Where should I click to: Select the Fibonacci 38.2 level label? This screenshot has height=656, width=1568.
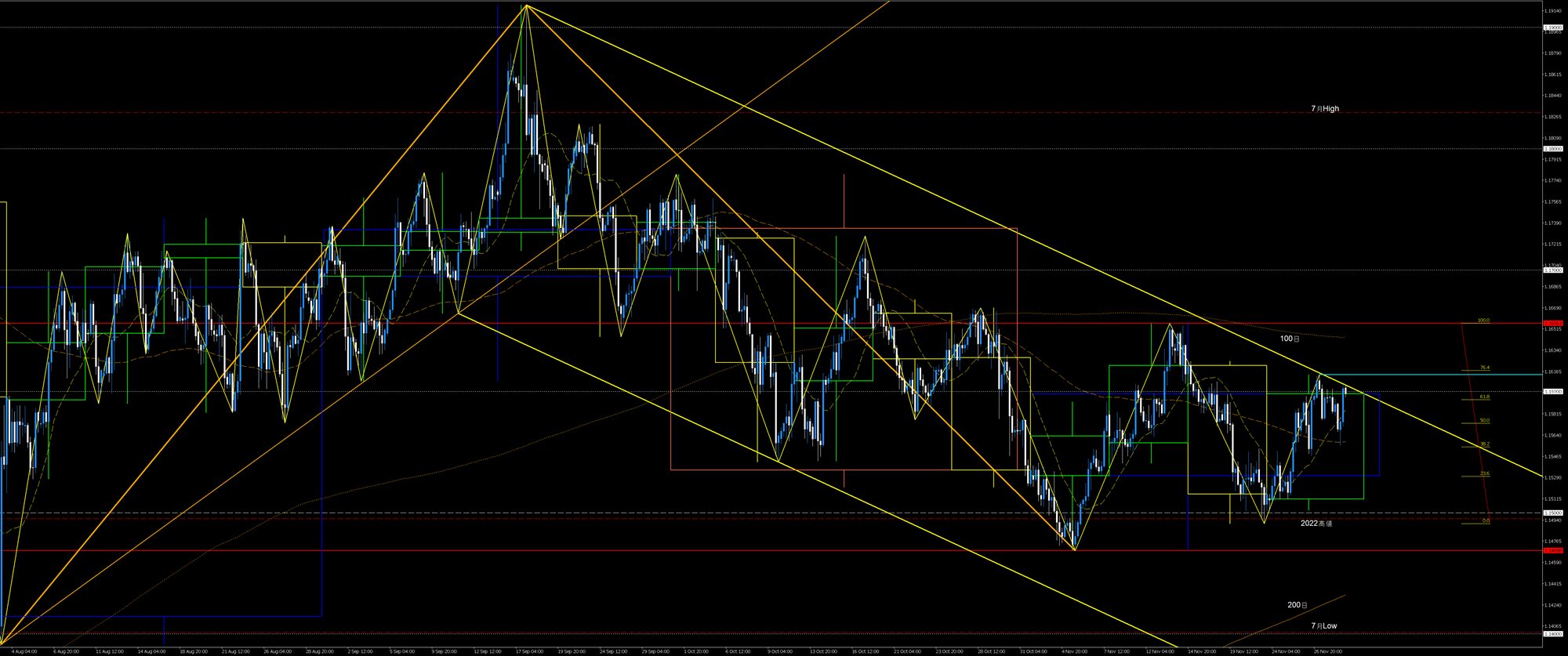(x=1484, y=444)
